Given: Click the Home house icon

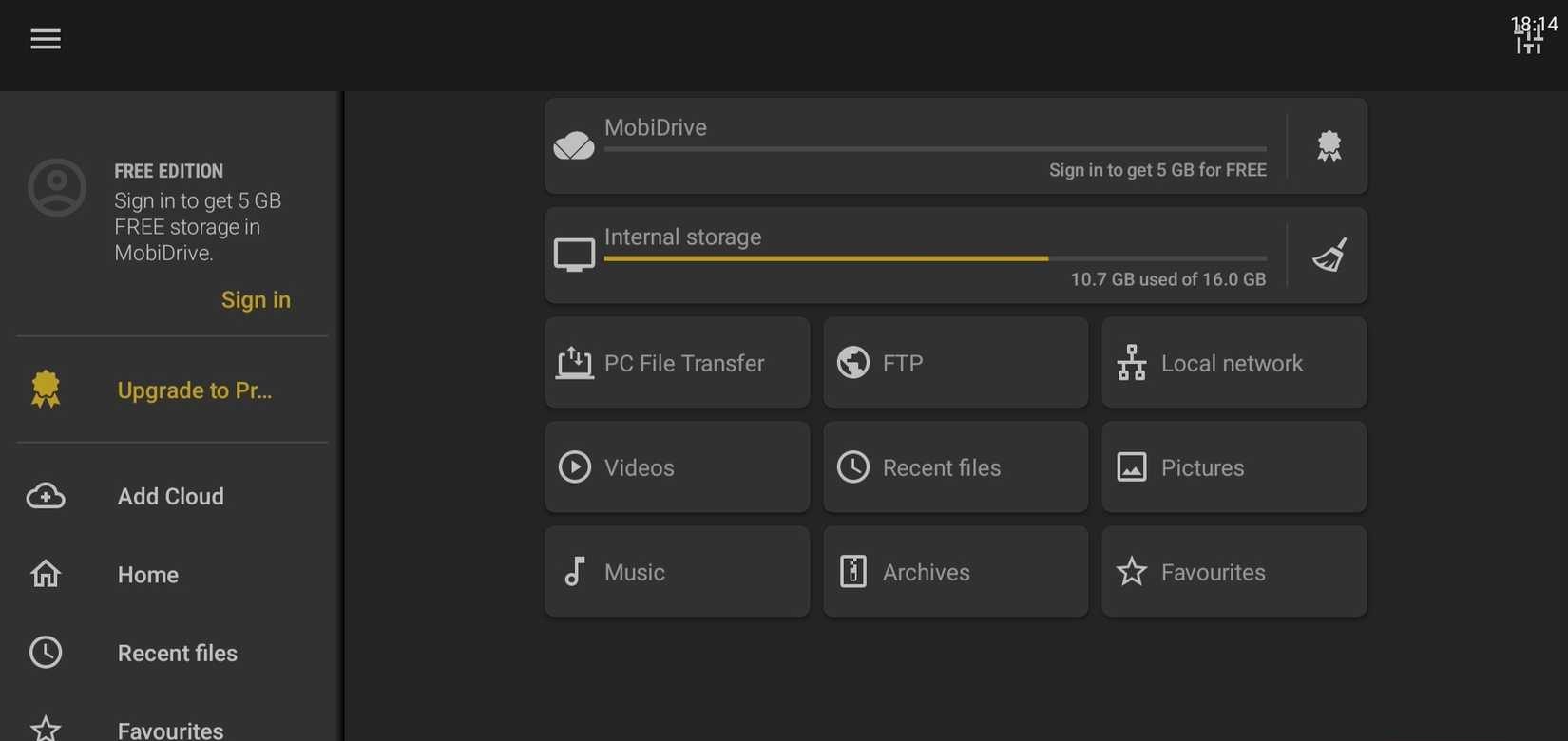Looking at the screenshot, I should click(x=46, y=574).
